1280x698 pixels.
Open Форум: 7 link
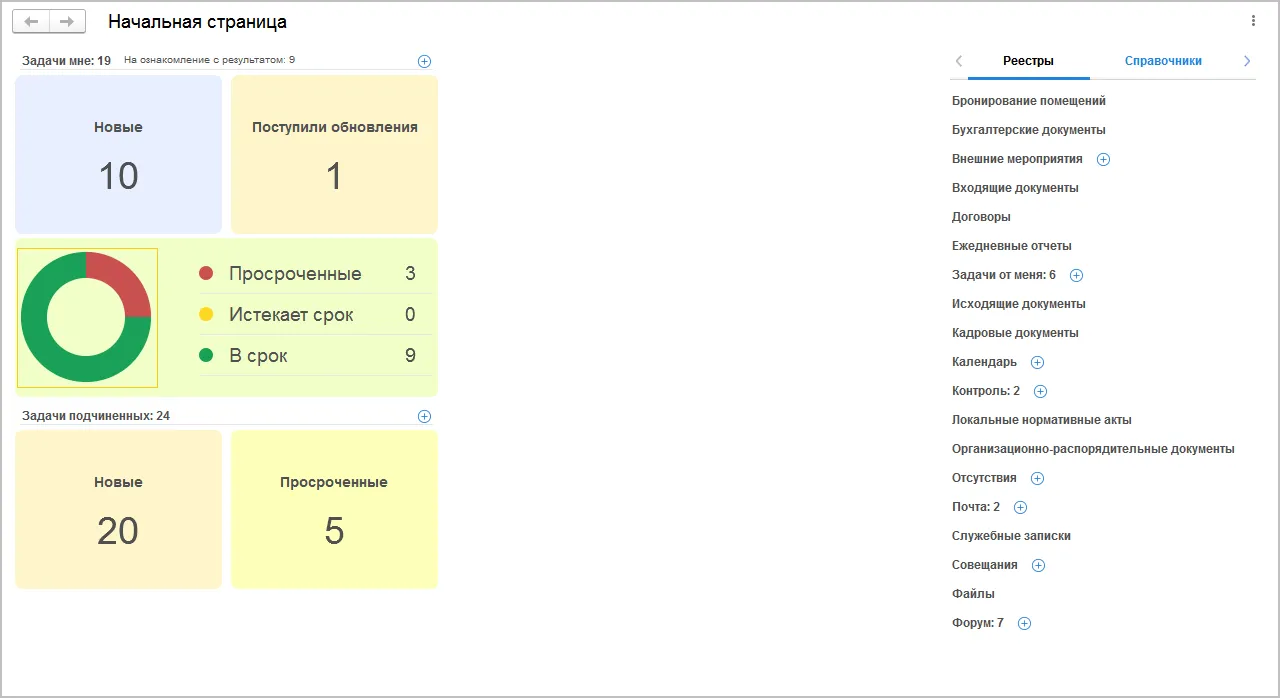(978, 623)
